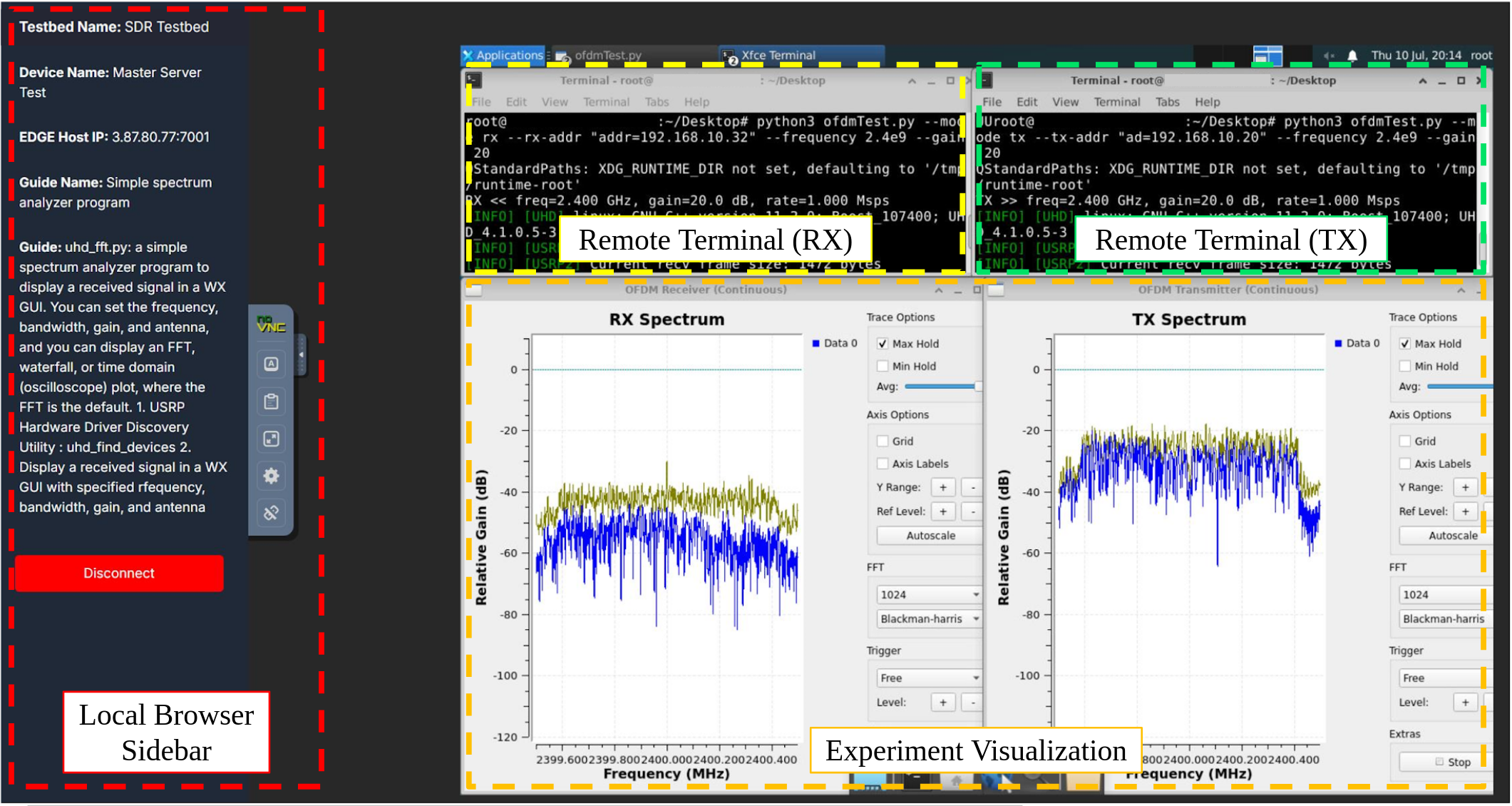Viewport: 1512px width, 806px height.
Task: Click the noVNC disconnect icon
Action: (271, 513)
